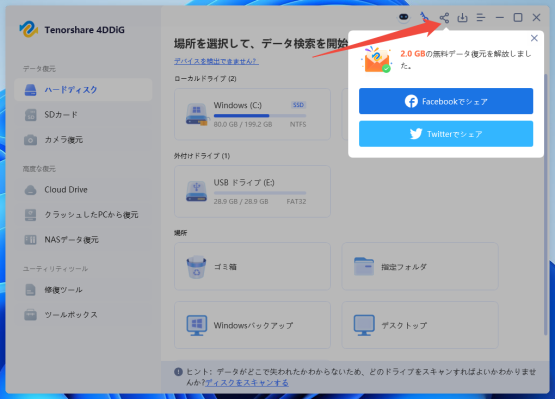Choose デスクトップ location
This screenshot has height=399, width=555.
(420, 325)
